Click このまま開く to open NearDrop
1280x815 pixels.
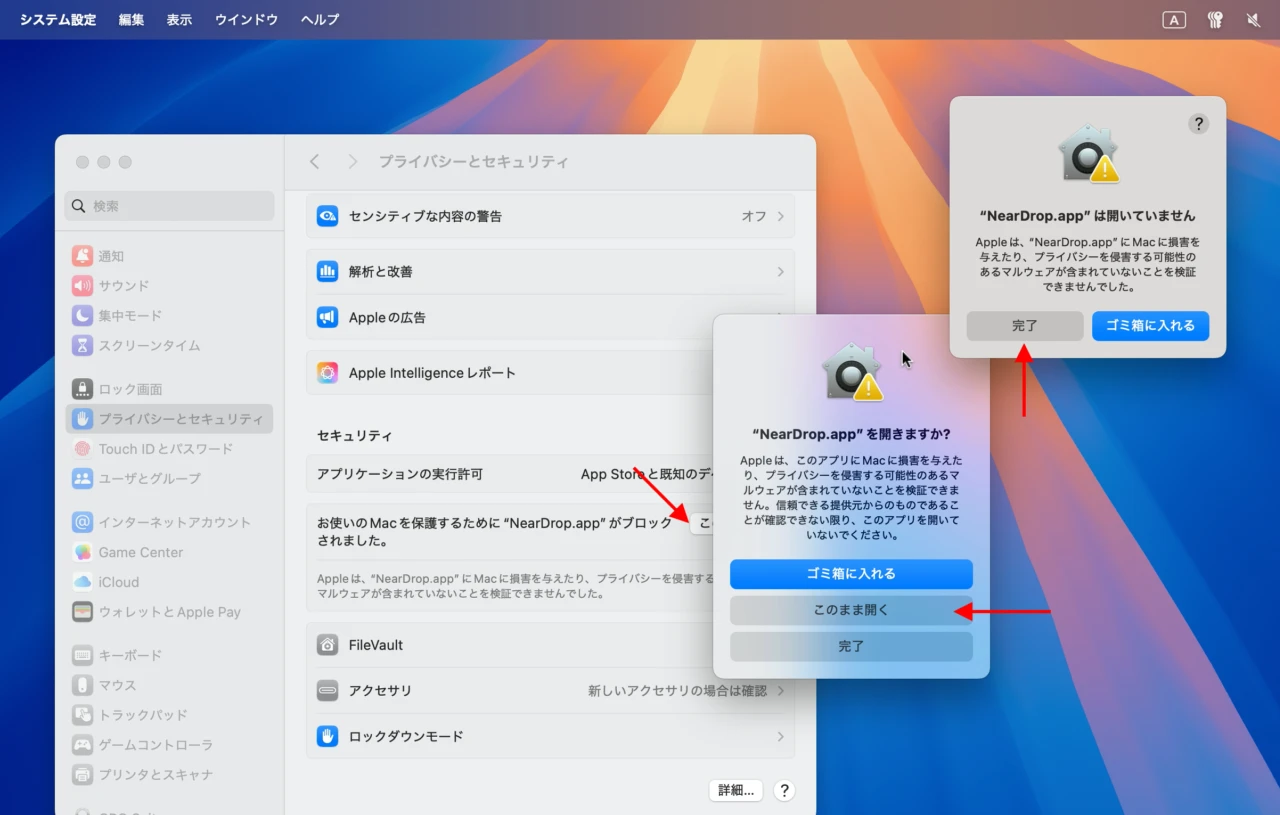851,610
